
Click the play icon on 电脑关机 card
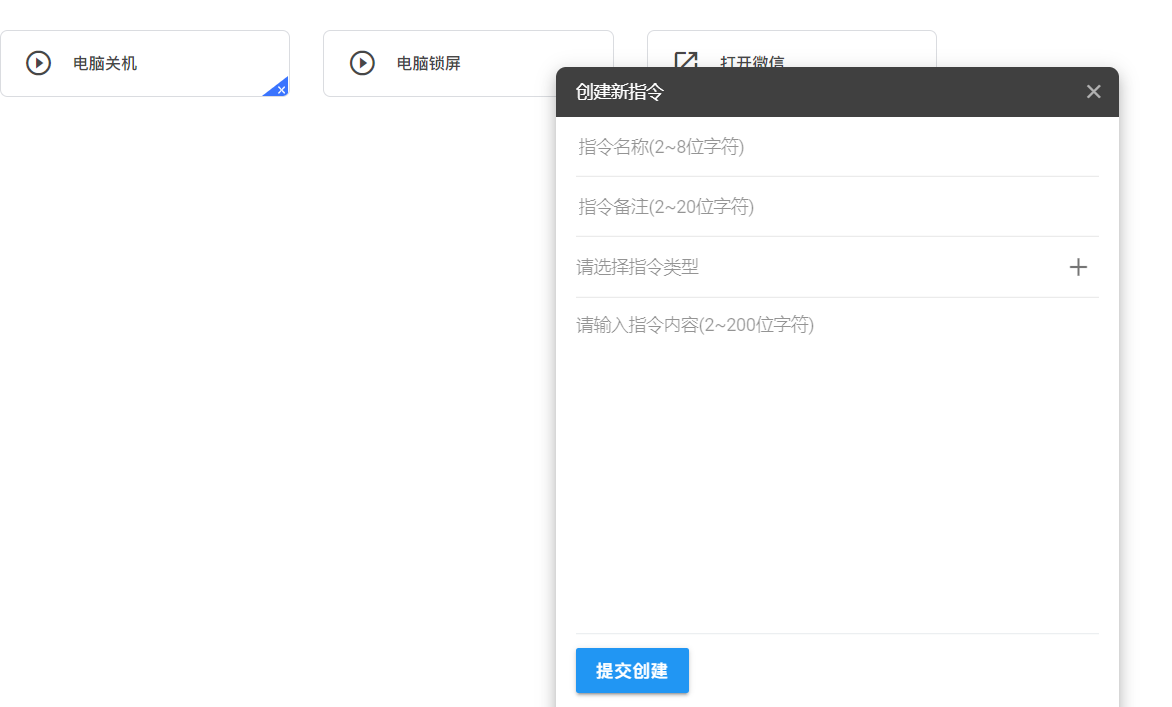click(38, 63)
